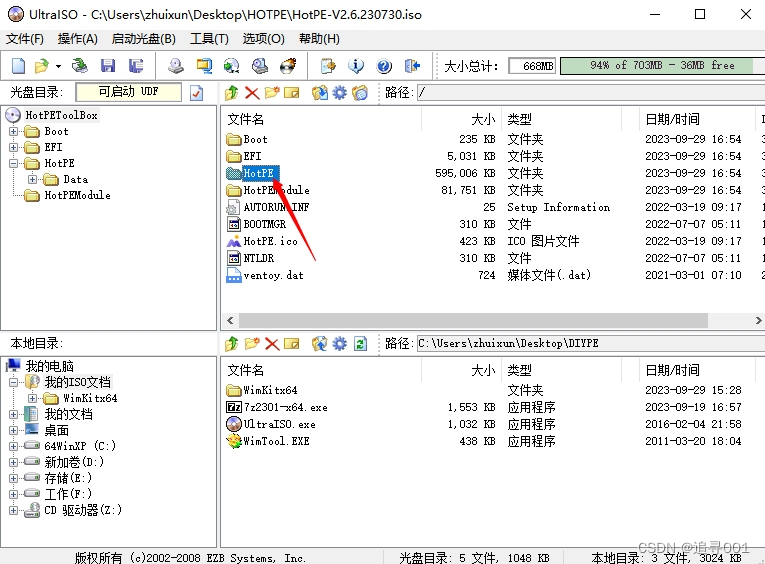Screen dimensions: 765x564
Task: Click the 668MB total size box
Action: [532, 66]
